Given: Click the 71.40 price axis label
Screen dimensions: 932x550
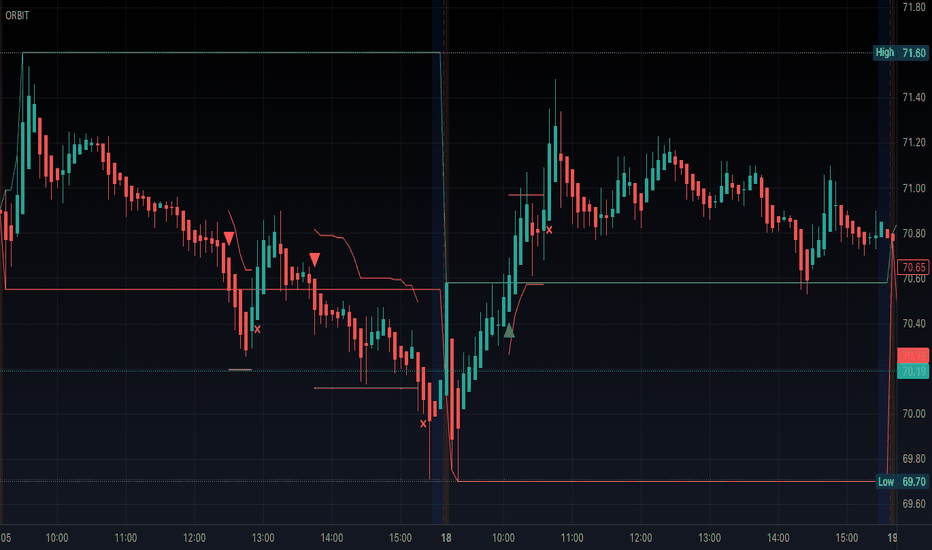Looking at the screenshot, I should [x=914, y=97].
